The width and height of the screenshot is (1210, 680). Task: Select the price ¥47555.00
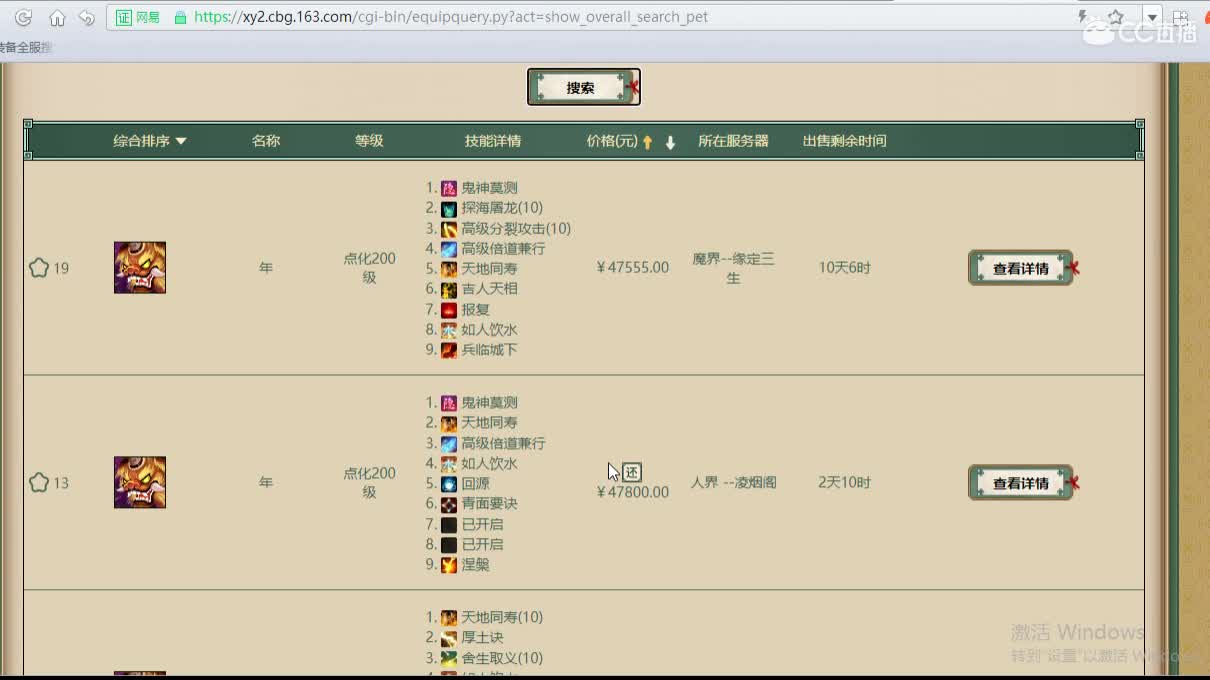click(x=632, y=268)
